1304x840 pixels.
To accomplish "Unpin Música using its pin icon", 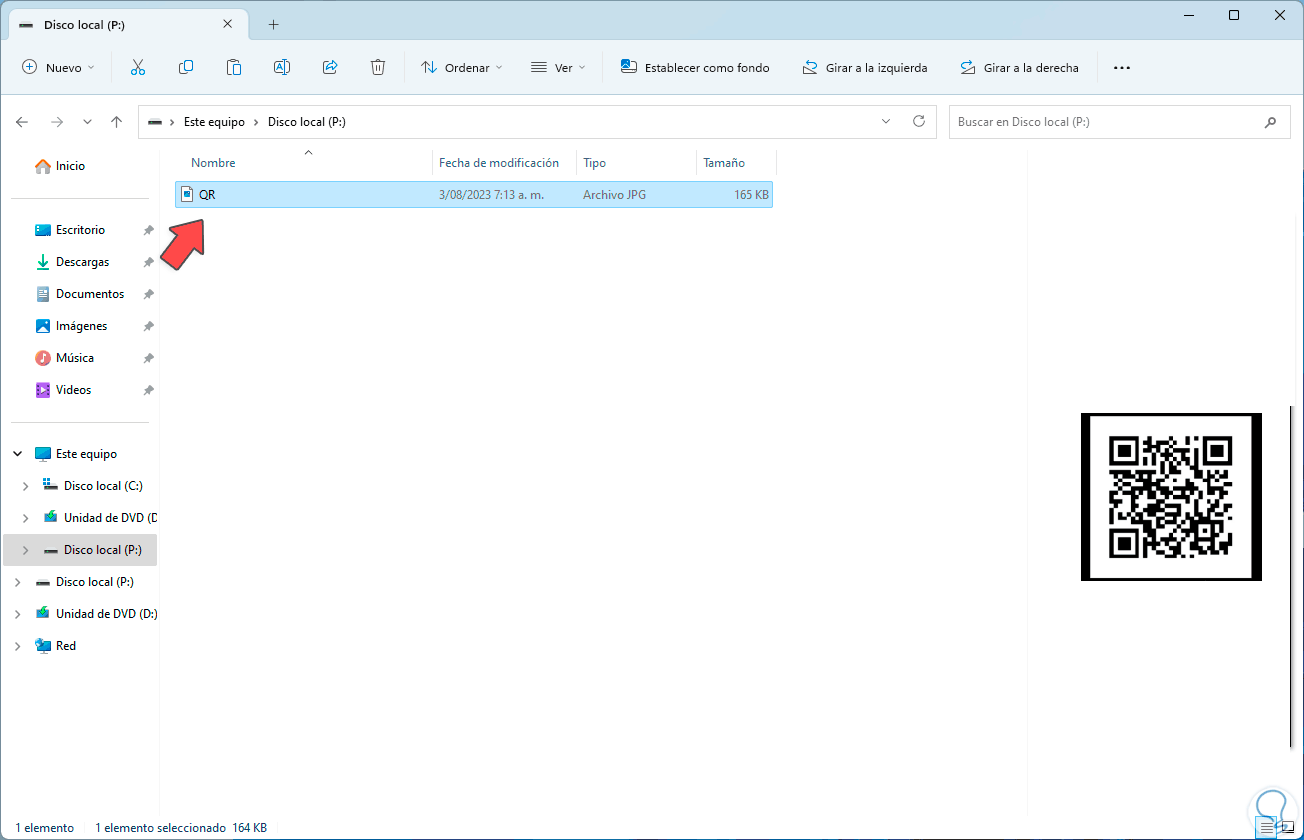I will coord(148,358).
